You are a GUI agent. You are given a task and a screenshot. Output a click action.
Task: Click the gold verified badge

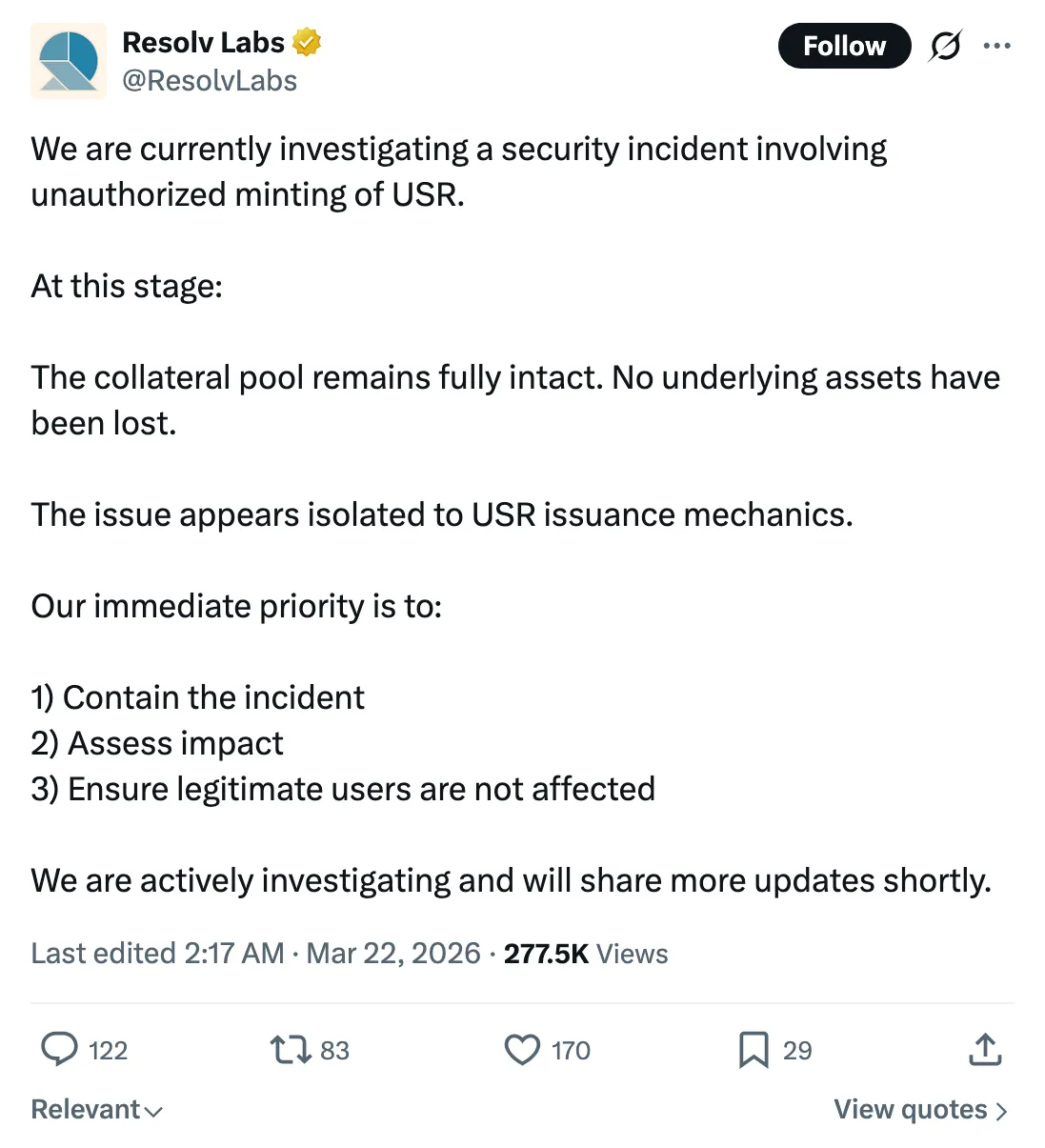tap(306, 43)
